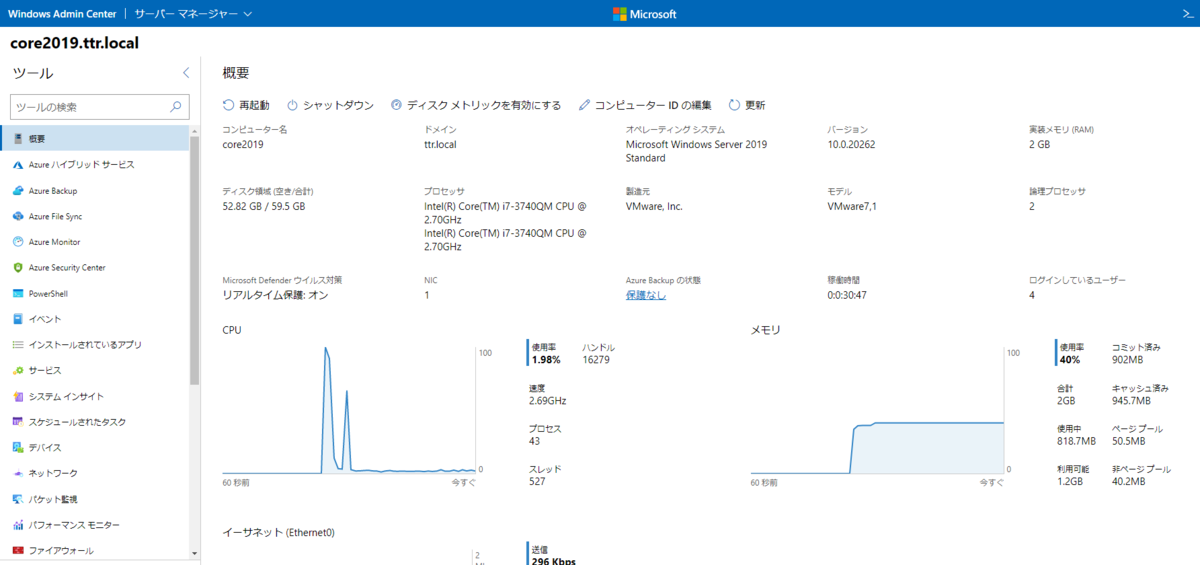Click the 概要 overview icon in the sidebar

coord(18,138)
